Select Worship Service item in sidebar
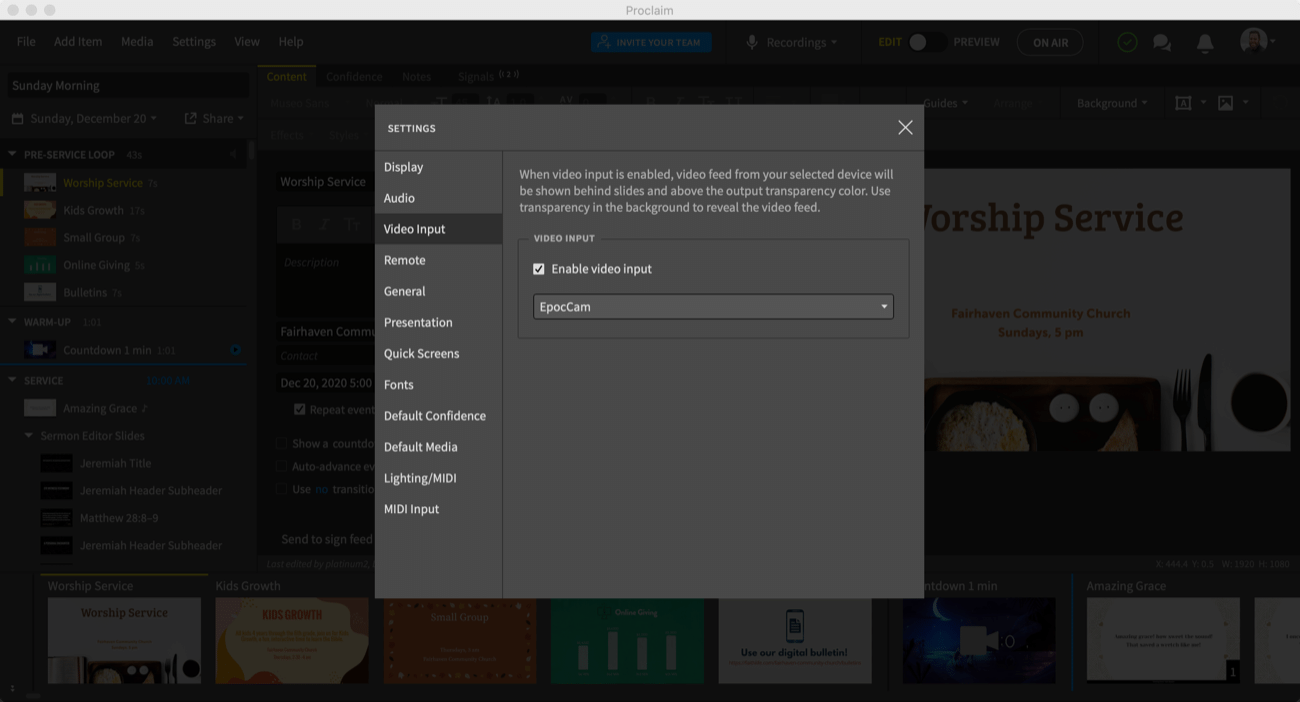Viewport: 1300px width, 702px height. point(125,183)
